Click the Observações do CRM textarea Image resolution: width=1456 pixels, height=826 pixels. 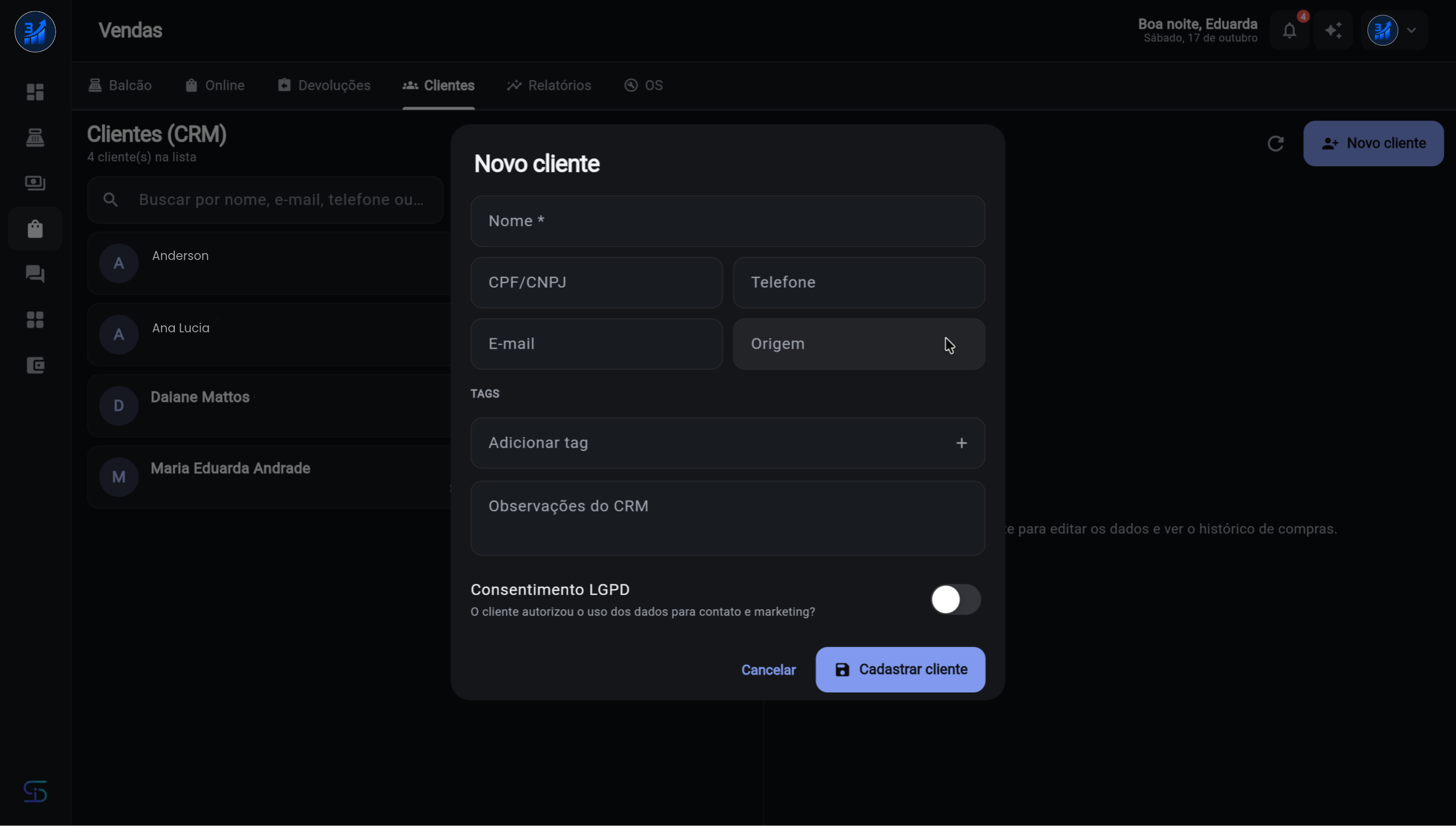point(728,518)
